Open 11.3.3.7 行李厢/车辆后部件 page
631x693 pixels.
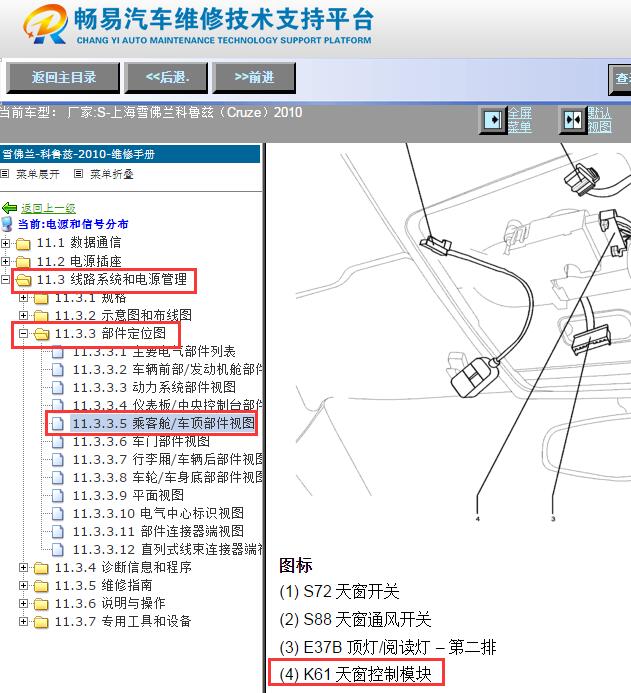pyautogui.click(x=168, y=460)
